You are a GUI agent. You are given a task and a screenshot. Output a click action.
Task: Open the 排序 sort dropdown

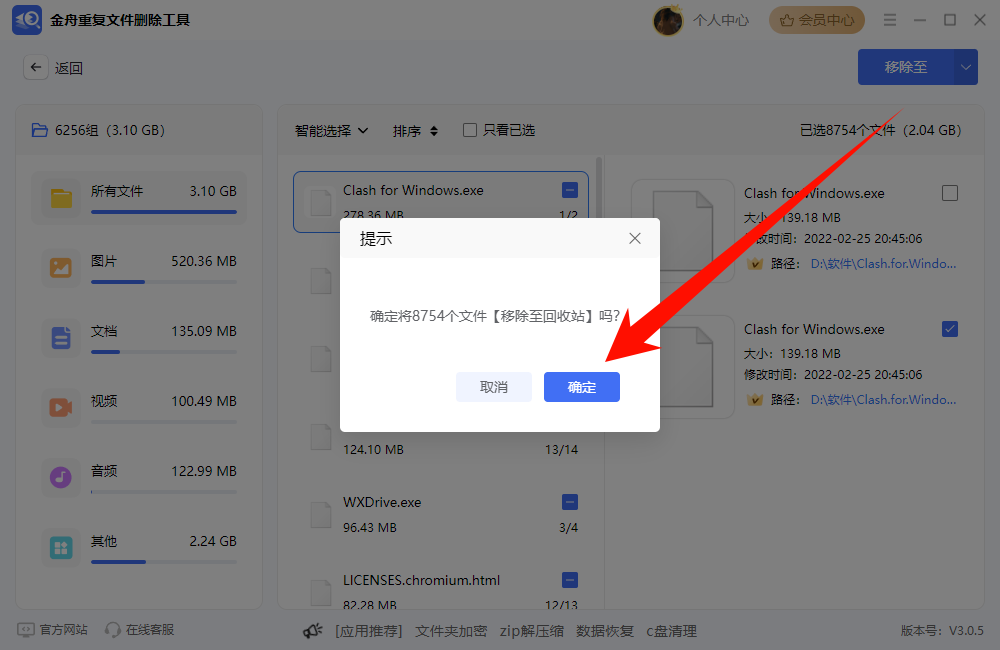(x=415, y=130)
